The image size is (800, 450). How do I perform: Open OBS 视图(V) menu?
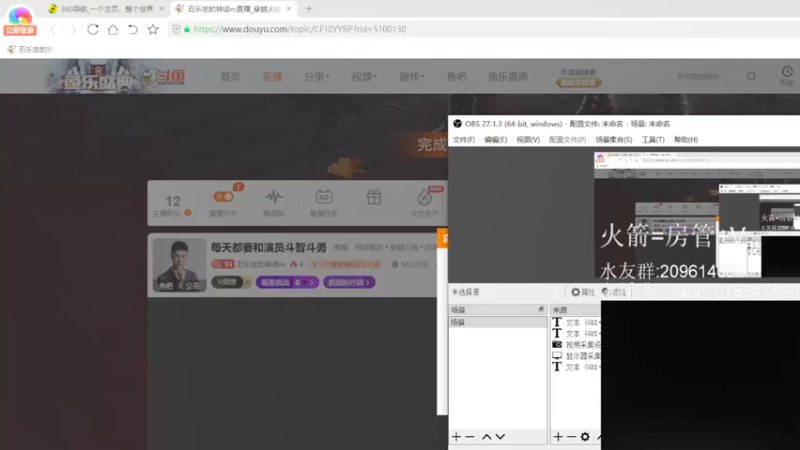pyautogui.click(x=528, y=140)
